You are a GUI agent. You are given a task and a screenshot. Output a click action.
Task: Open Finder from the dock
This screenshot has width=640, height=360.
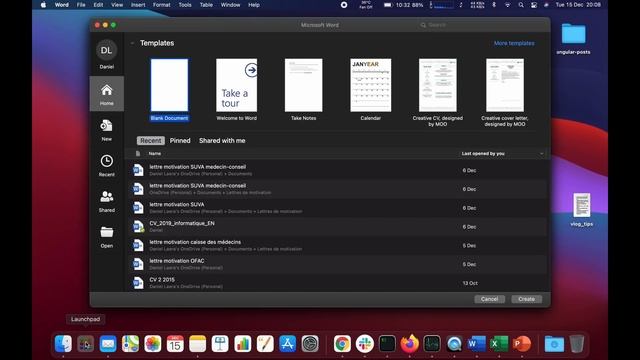coord(63,344)
